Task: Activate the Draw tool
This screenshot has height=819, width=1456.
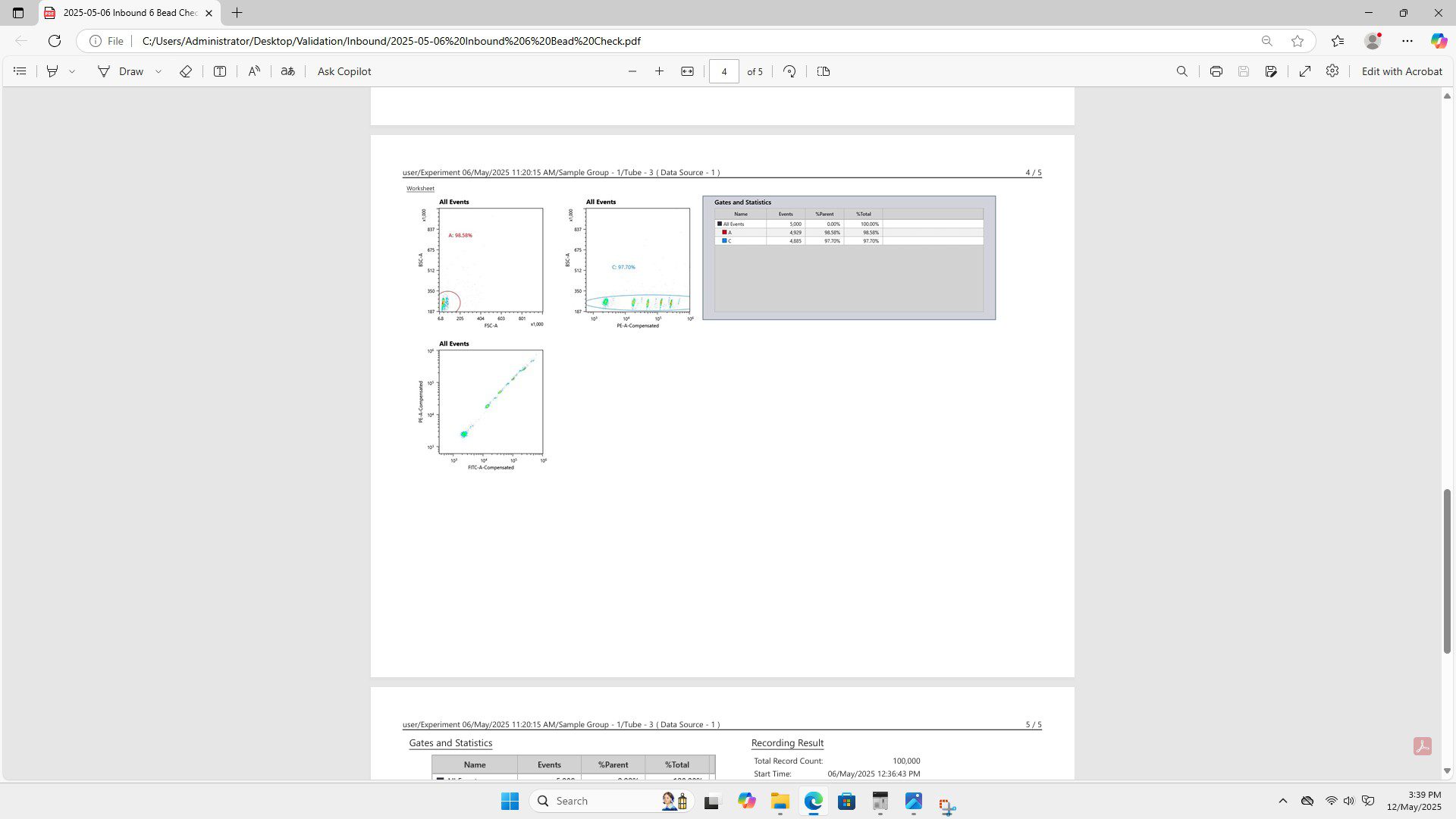Action: (x=121, y=71)
